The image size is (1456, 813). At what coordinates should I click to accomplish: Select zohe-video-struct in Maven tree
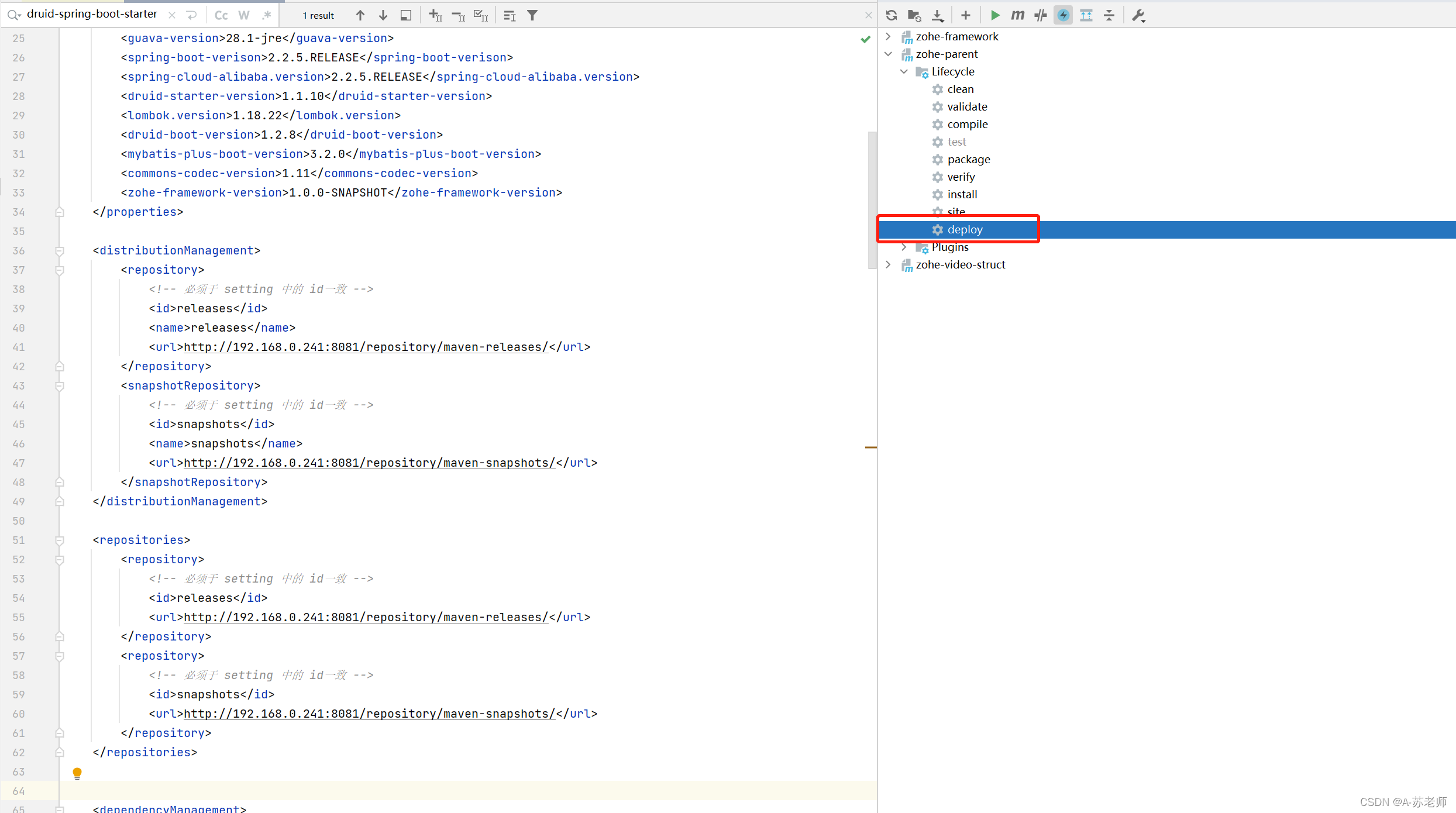coord(961,264)
